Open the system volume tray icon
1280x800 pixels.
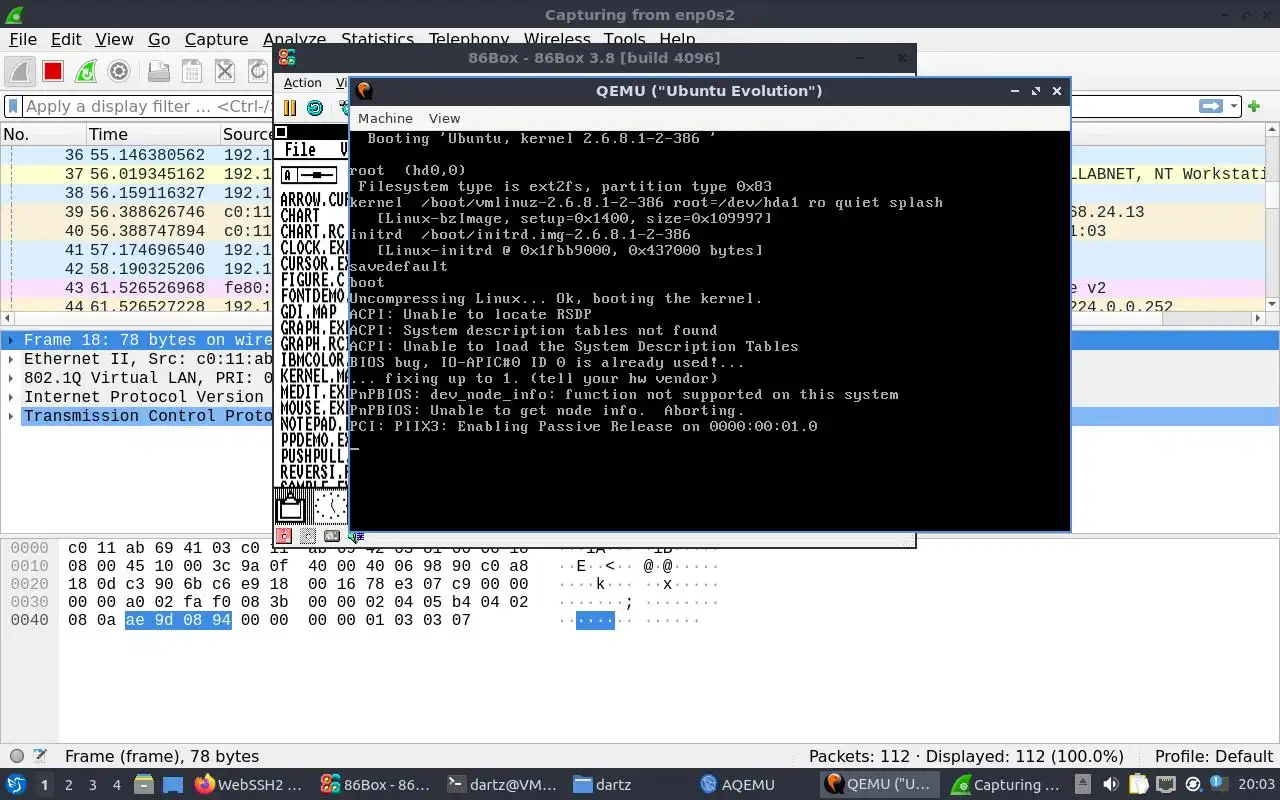point(1110,785)
